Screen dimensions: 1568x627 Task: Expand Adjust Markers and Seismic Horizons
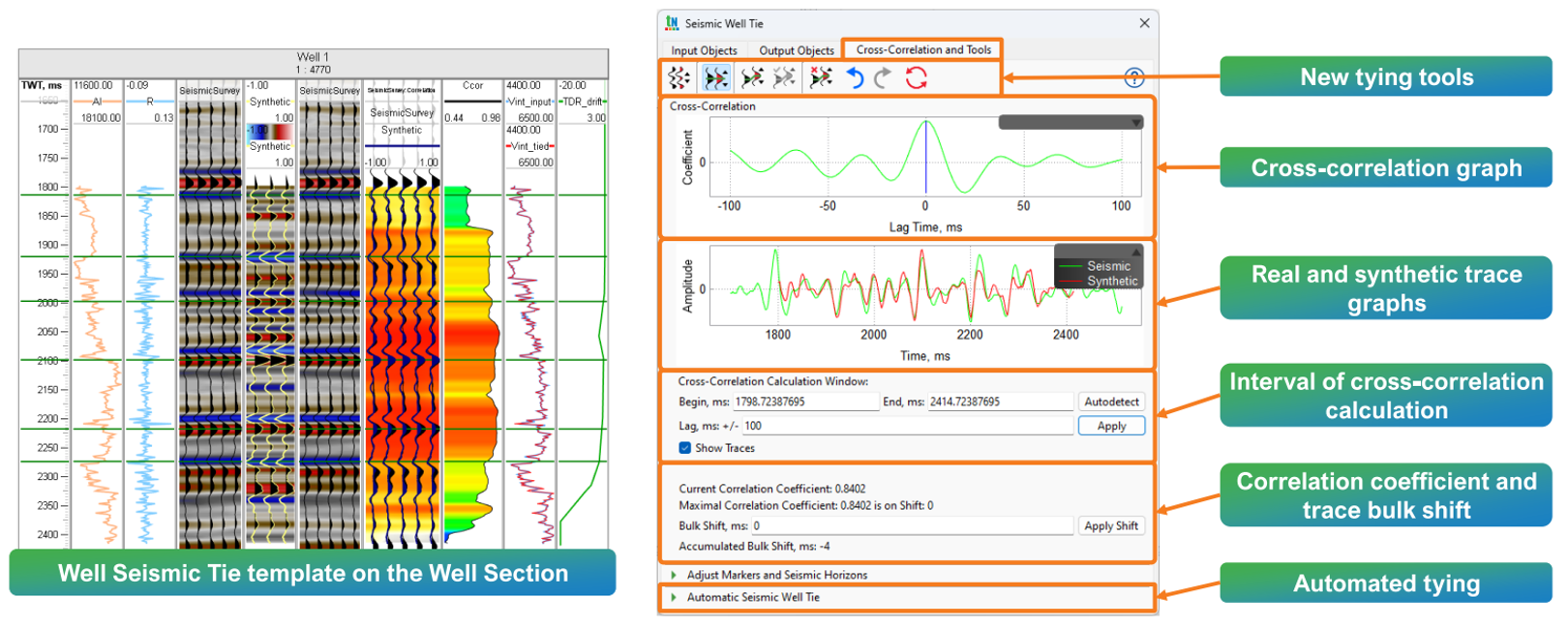coord(674,575)
